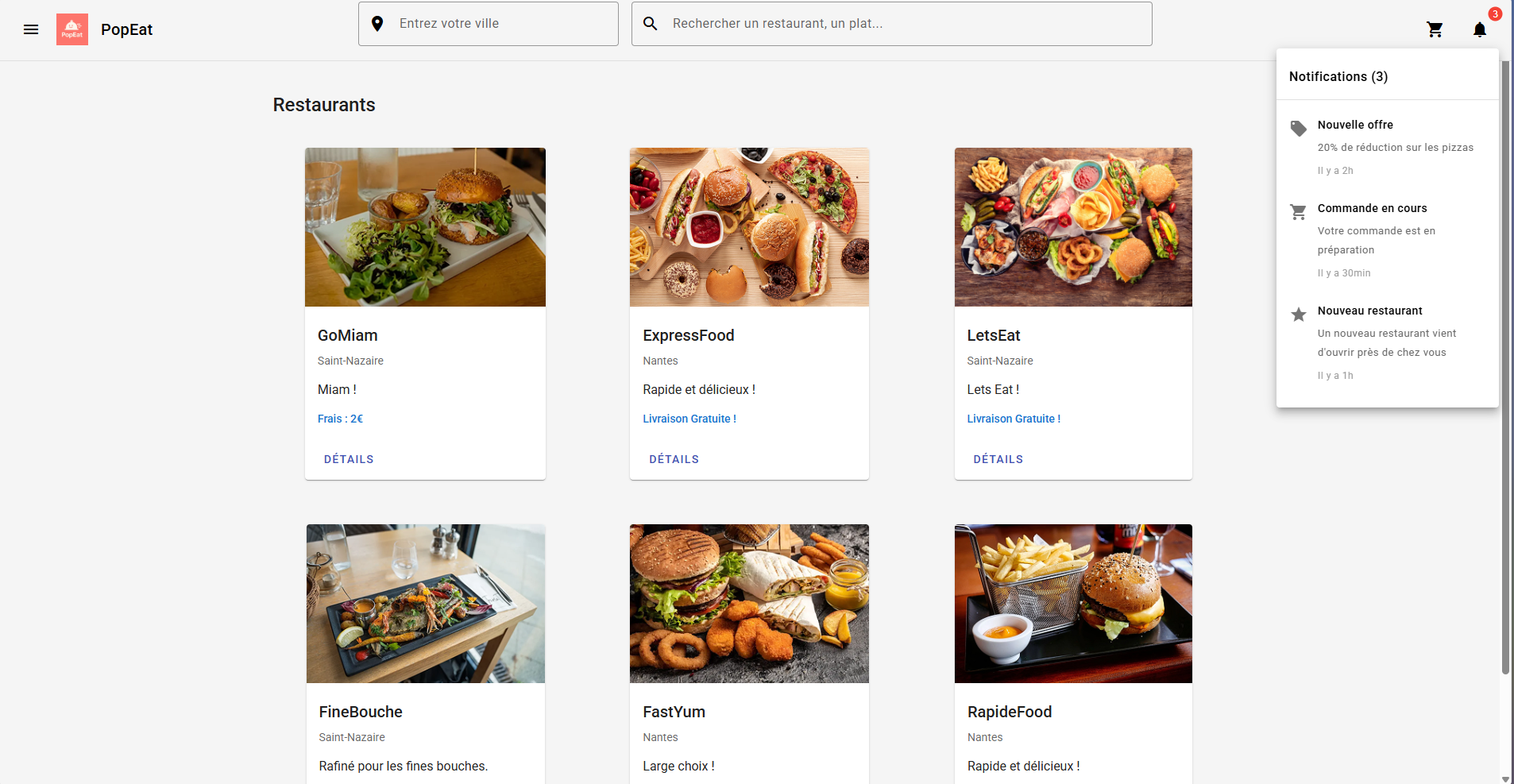View details for LetsEat
Screen dimensions: 1514x784
pyautogui.click(x=998, y=459)
